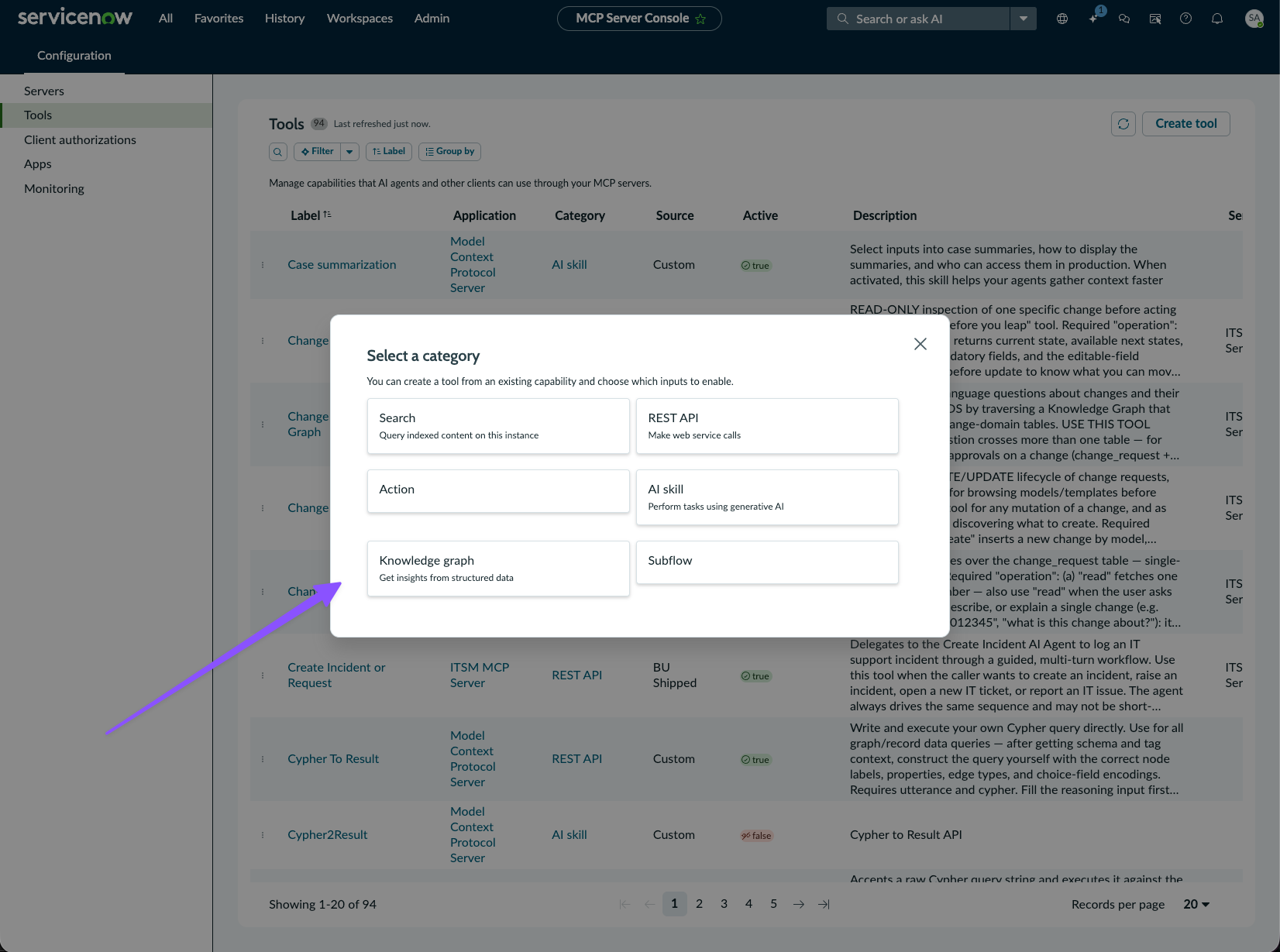Open the Workspaces menu
The height and width of the screenshot is (952, 1280).
coord(360,19)
